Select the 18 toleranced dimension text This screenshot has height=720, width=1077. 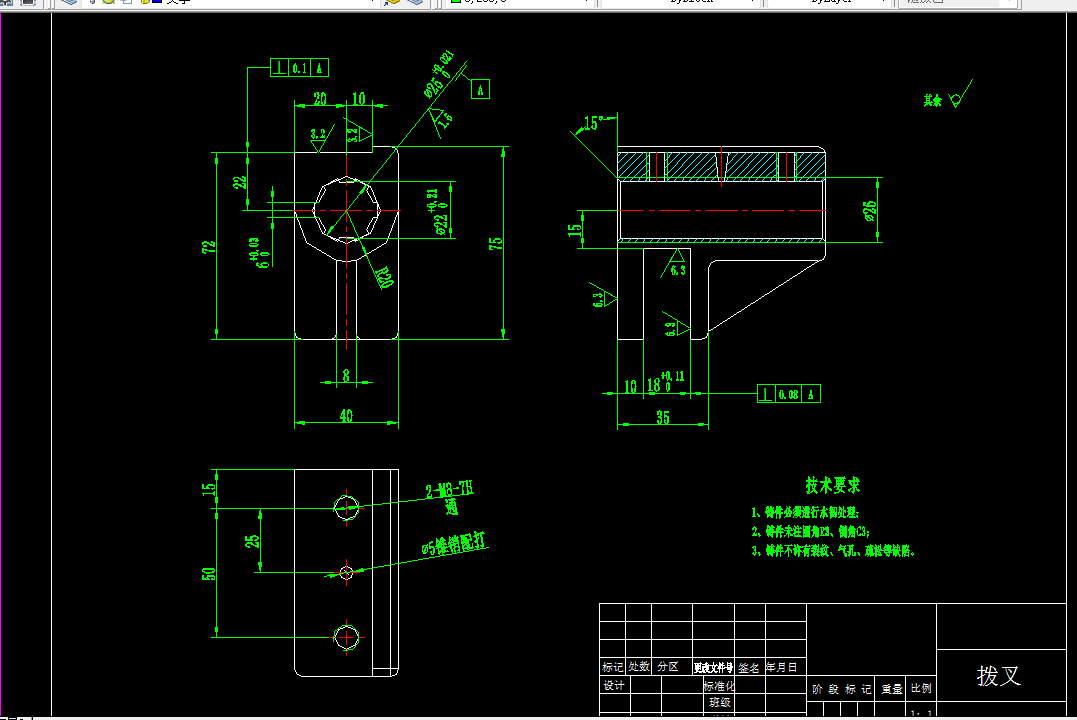pyautogui.click(x=666, y=382)
